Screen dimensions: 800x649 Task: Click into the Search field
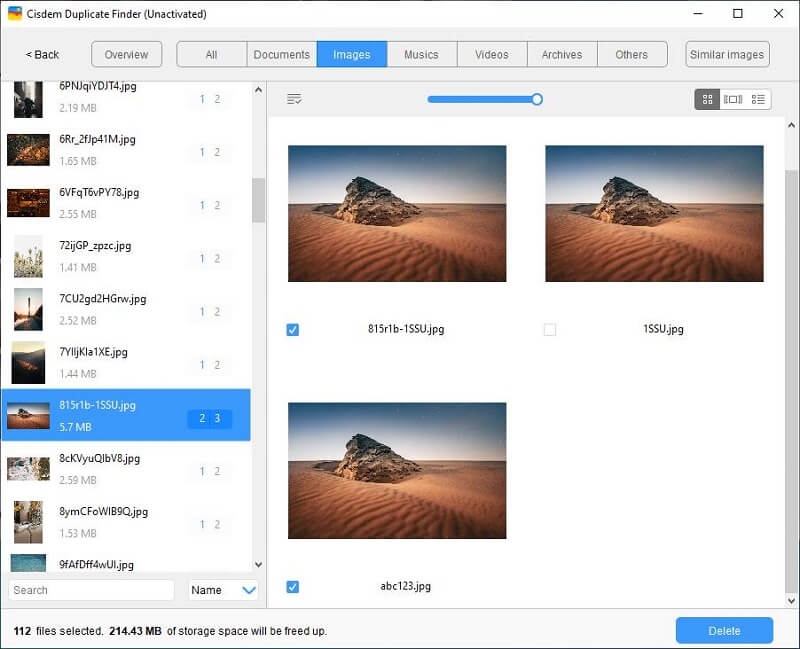(91, 590)
